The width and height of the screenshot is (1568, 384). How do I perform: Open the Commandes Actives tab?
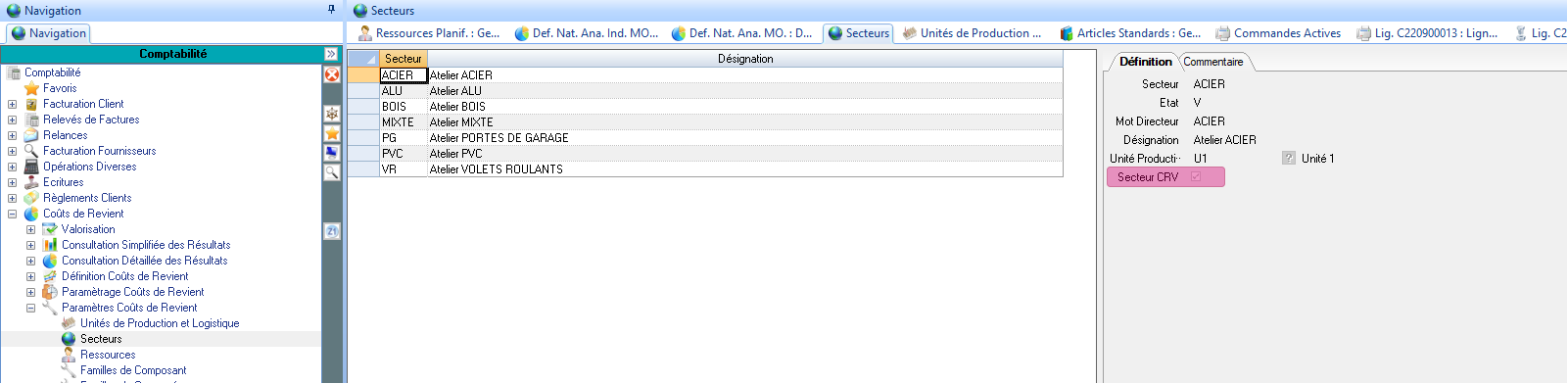point(1278,33)
